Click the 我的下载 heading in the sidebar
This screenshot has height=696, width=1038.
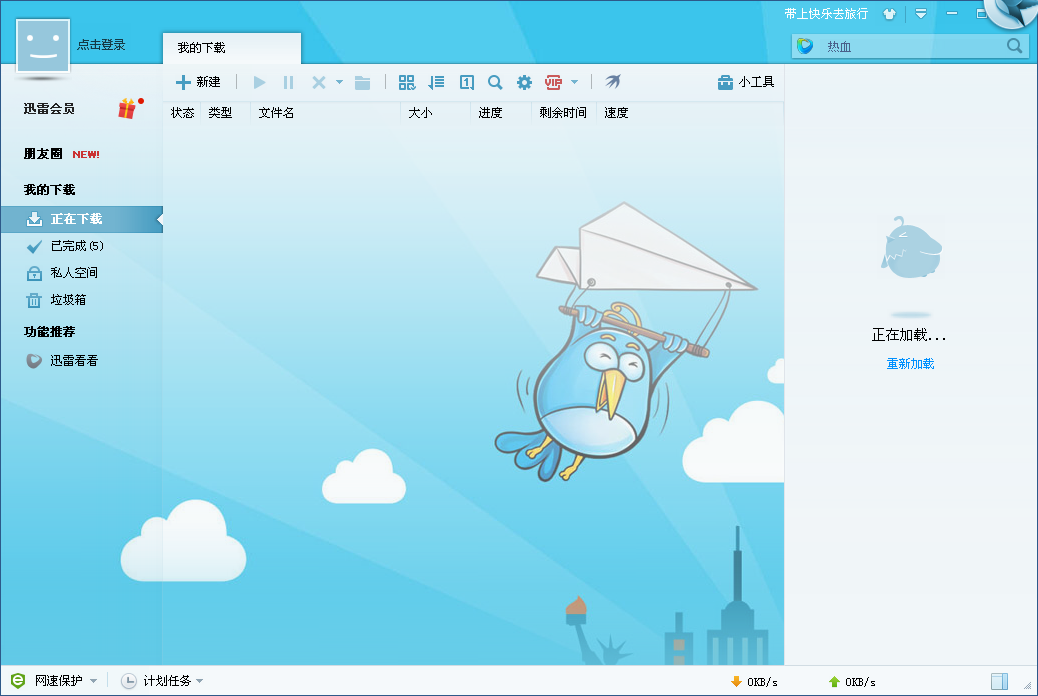(x=50, y=190)
